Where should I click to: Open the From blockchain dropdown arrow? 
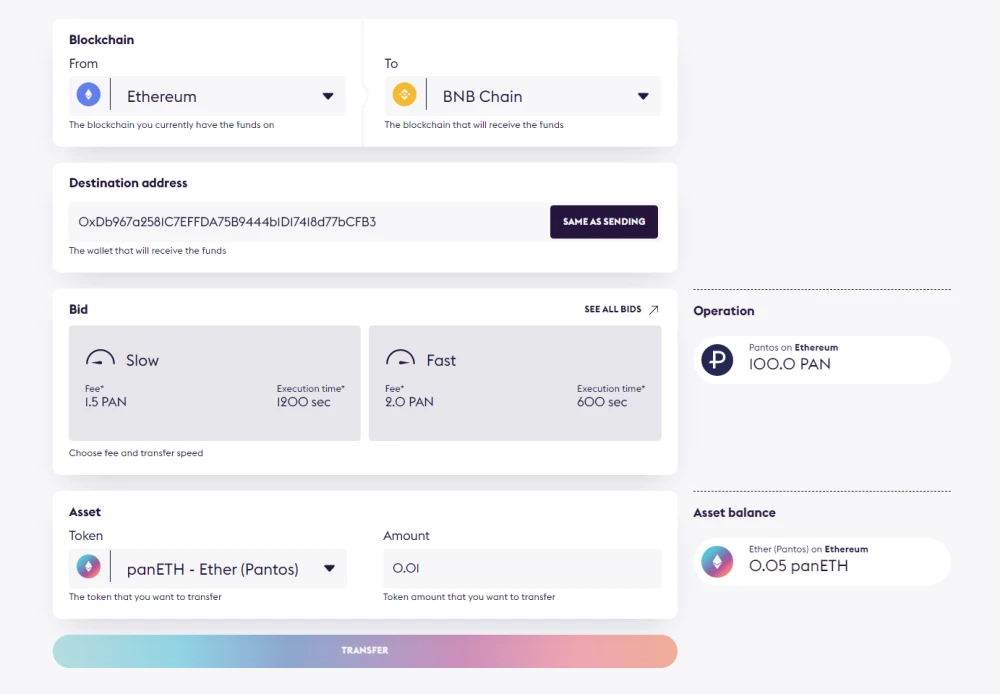pyautogui.click(x=328, y=96)
